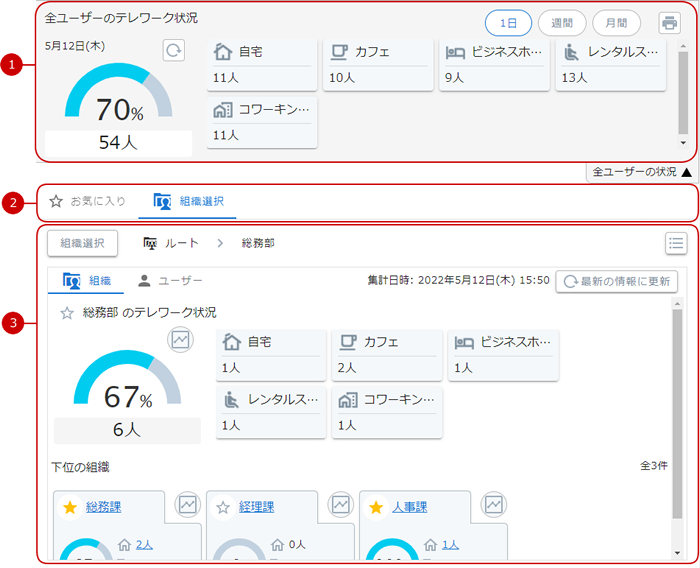Click the 67% 総務部 gauge
The height and width of the screenshot is (568, 700).
[127, 379]
